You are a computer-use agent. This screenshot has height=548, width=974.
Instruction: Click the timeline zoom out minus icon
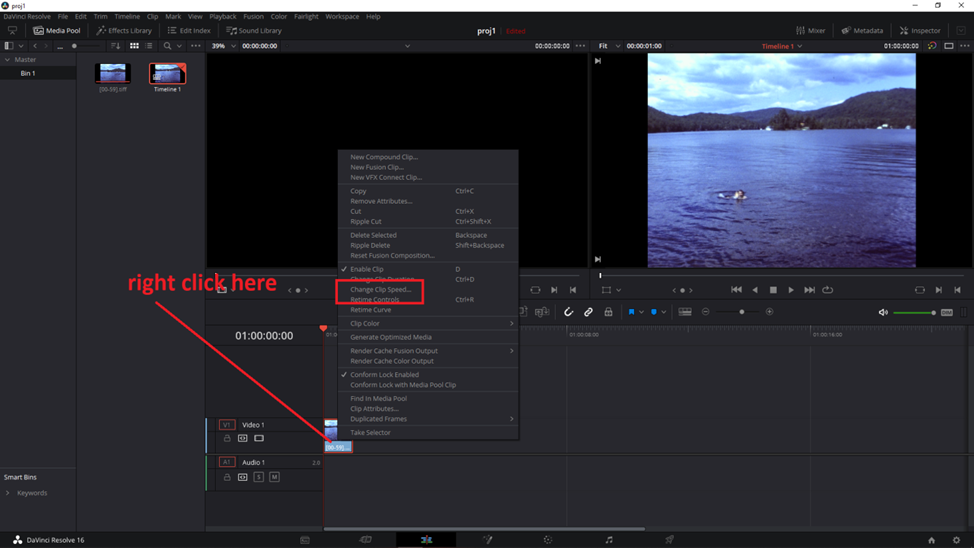click(x=706, y=312)
